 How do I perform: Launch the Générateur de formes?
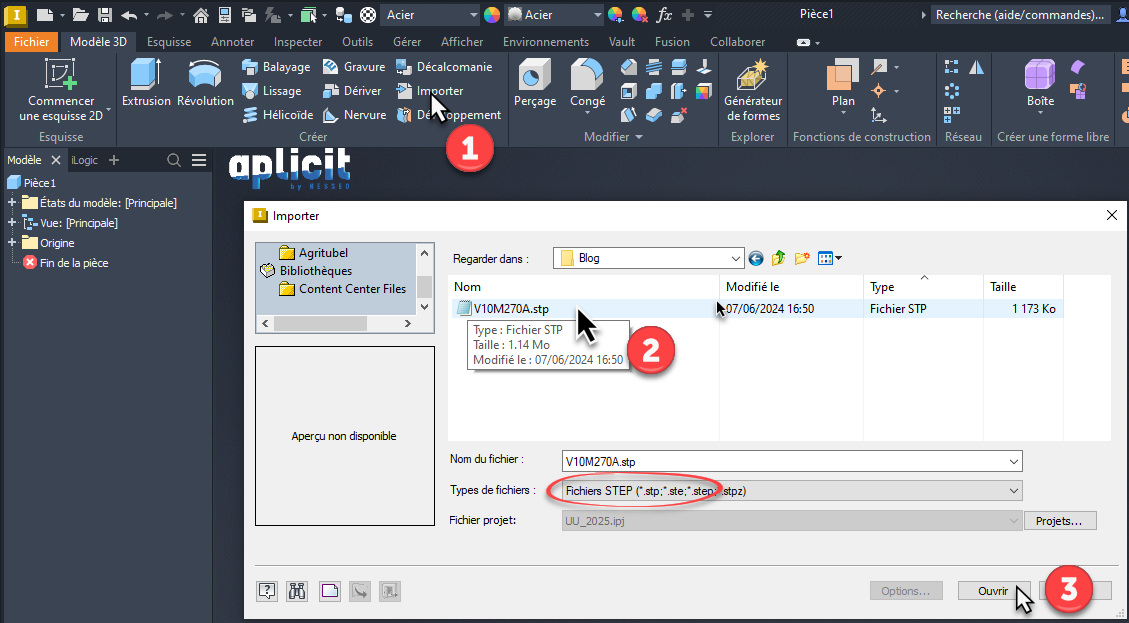click(752, 90)
